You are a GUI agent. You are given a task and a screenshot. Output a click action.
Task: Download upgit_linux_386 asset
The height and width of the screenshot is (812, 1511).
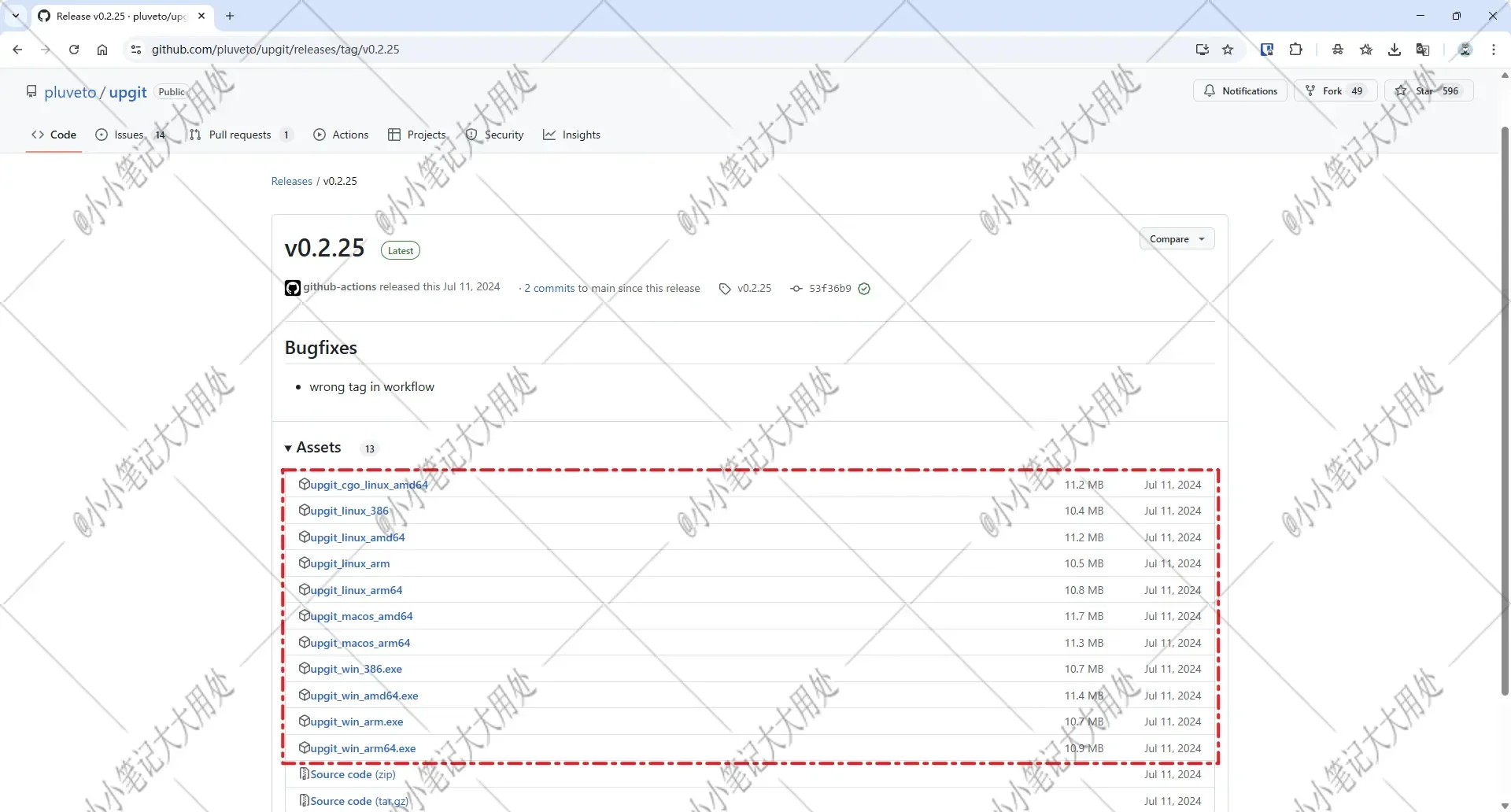349,511
